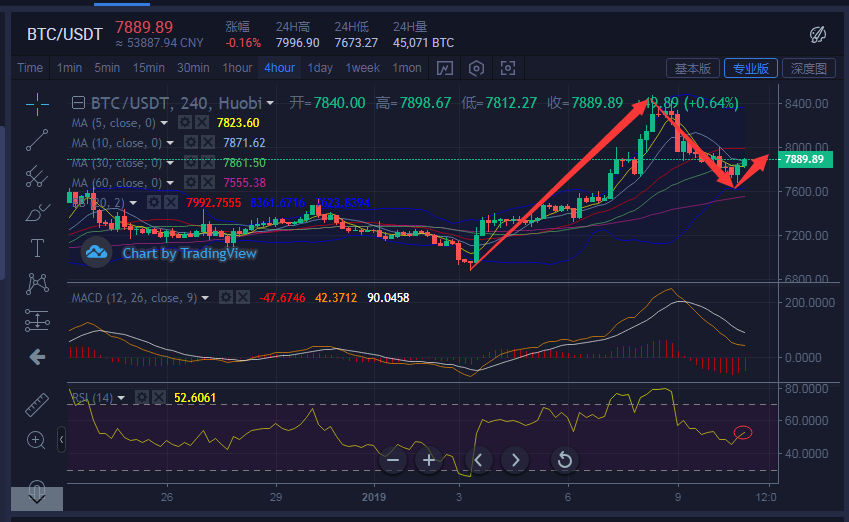Select the trend line drawing tool

[37, 139]
